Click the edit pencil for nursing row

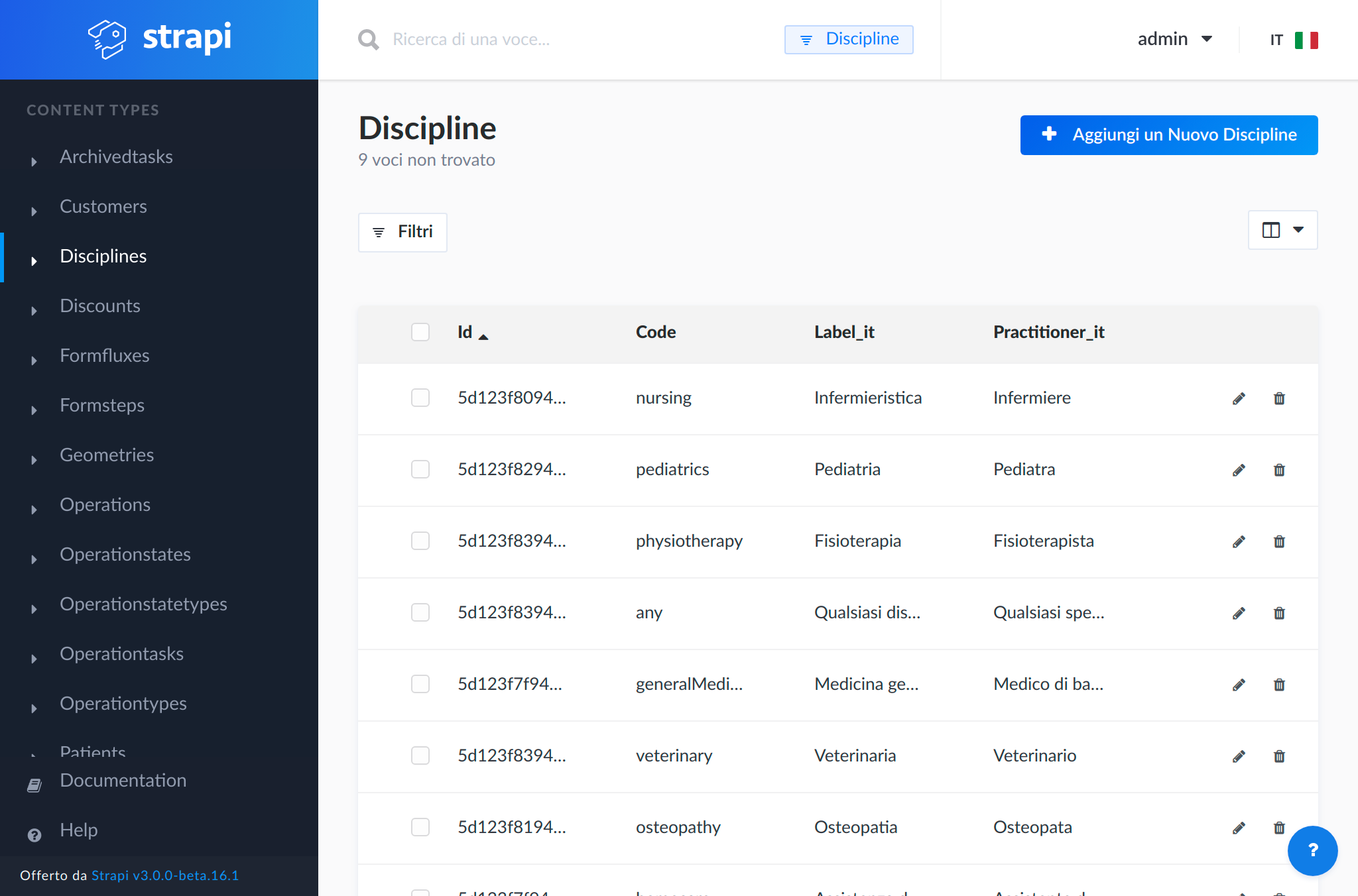pyautogui.click(x=1239, y=398)
